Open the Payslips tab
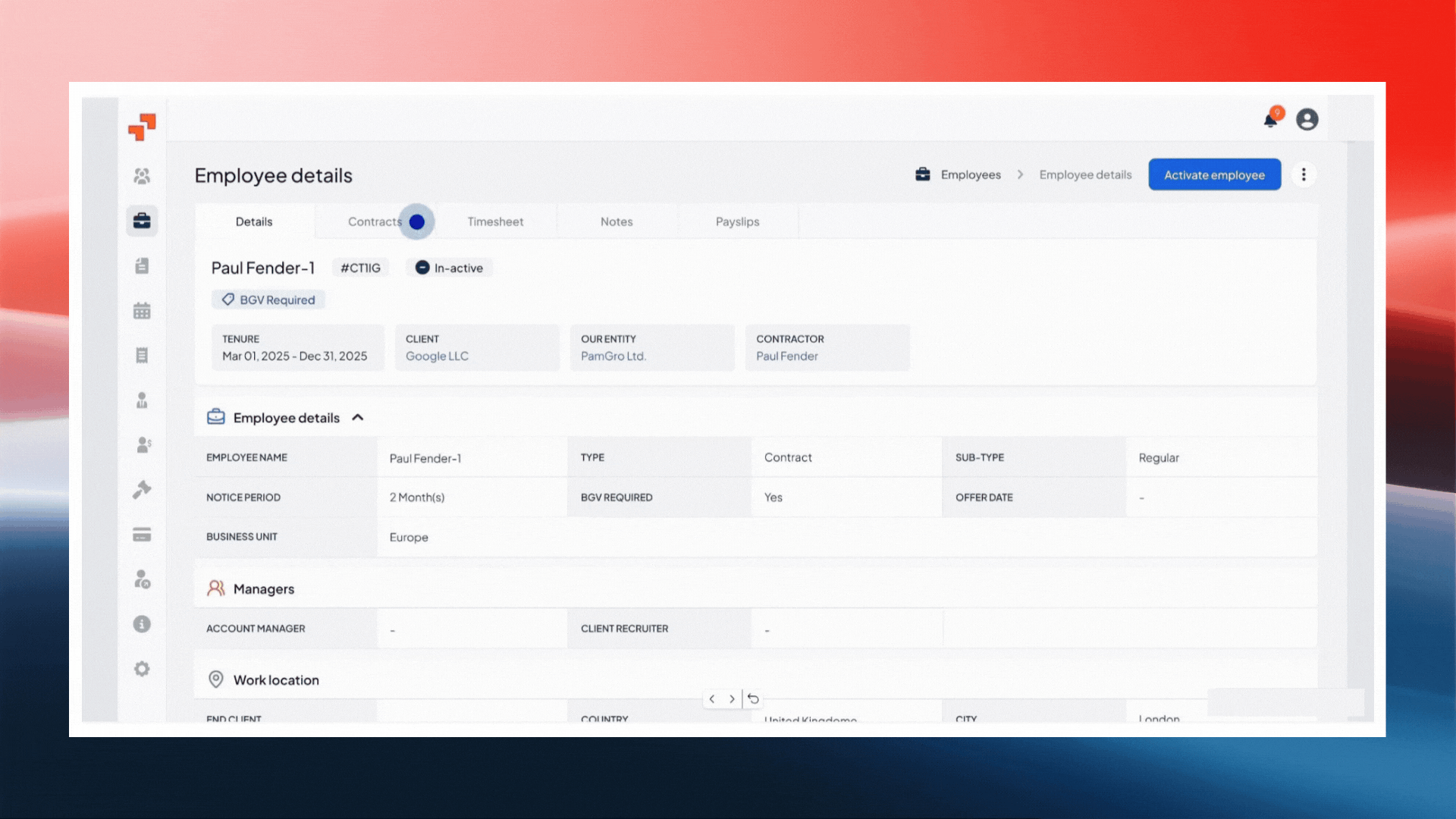The image size is (1456, 819). (x=737, y=221)
